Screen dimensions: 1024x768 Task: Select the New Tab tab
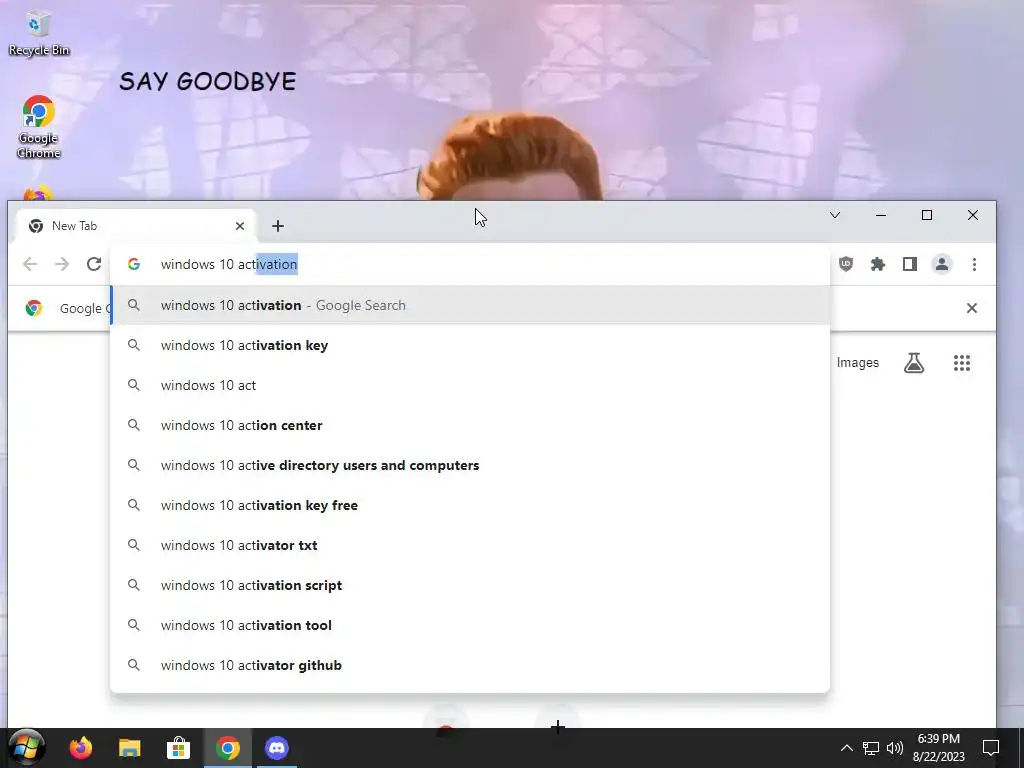point(135,226)
